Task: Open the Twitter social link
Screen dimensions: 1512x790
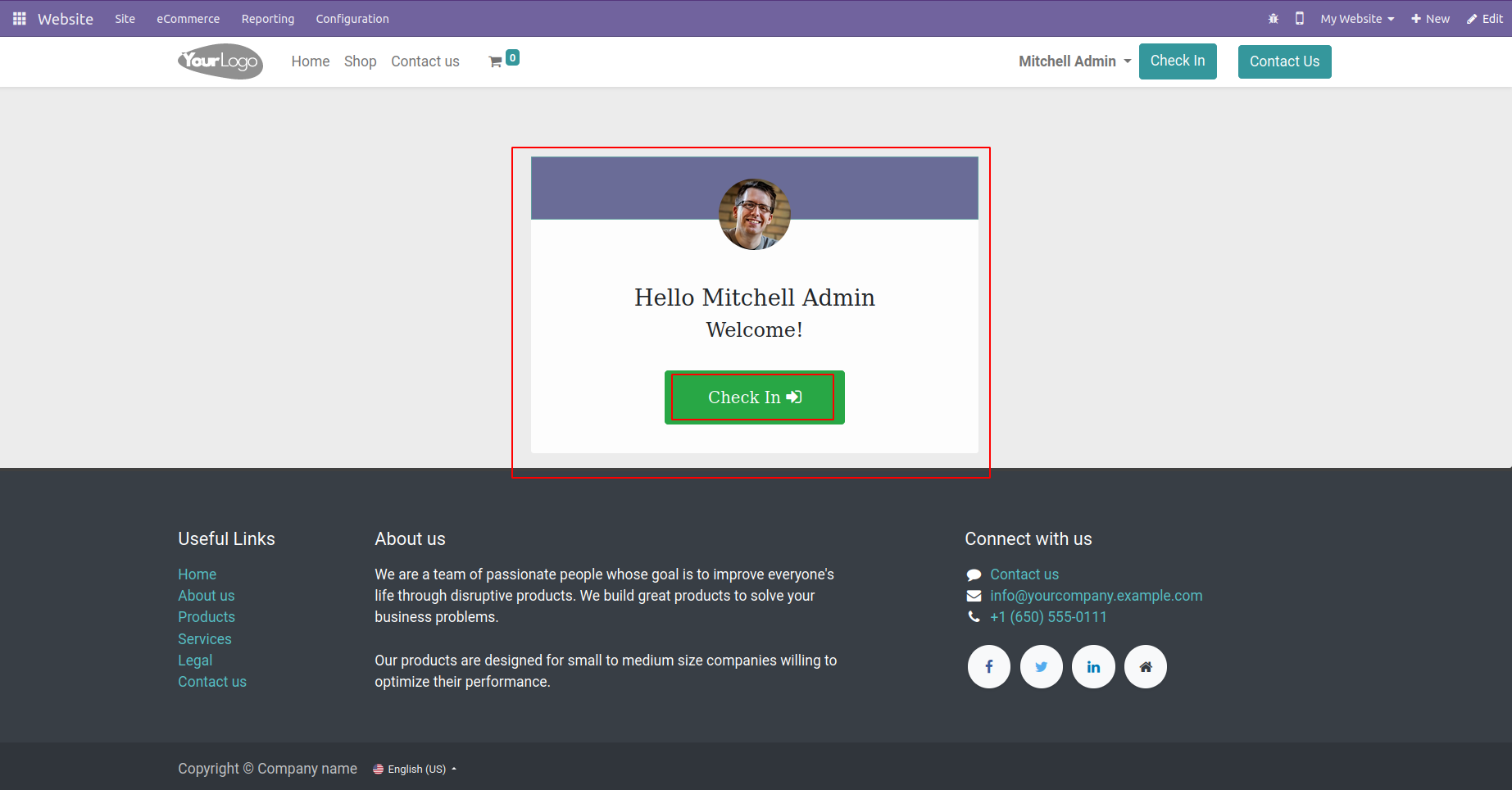Action: pyautogui.click(x=1041, y=667)
